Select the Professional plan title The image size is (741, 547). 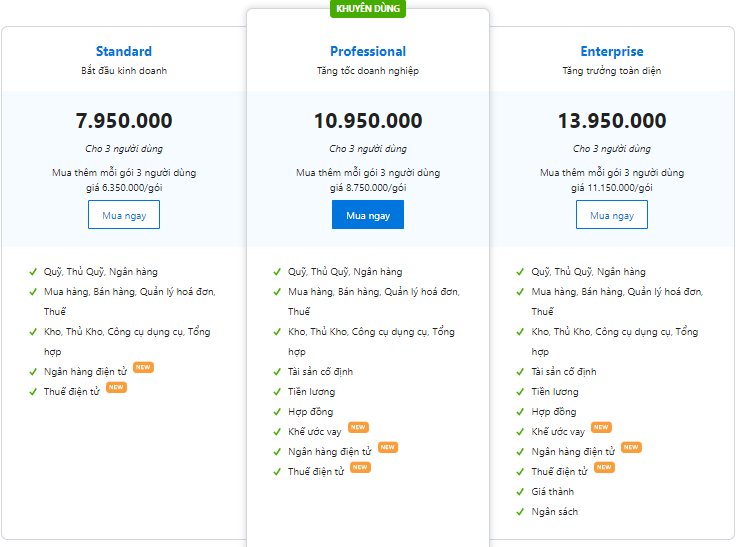368,51
